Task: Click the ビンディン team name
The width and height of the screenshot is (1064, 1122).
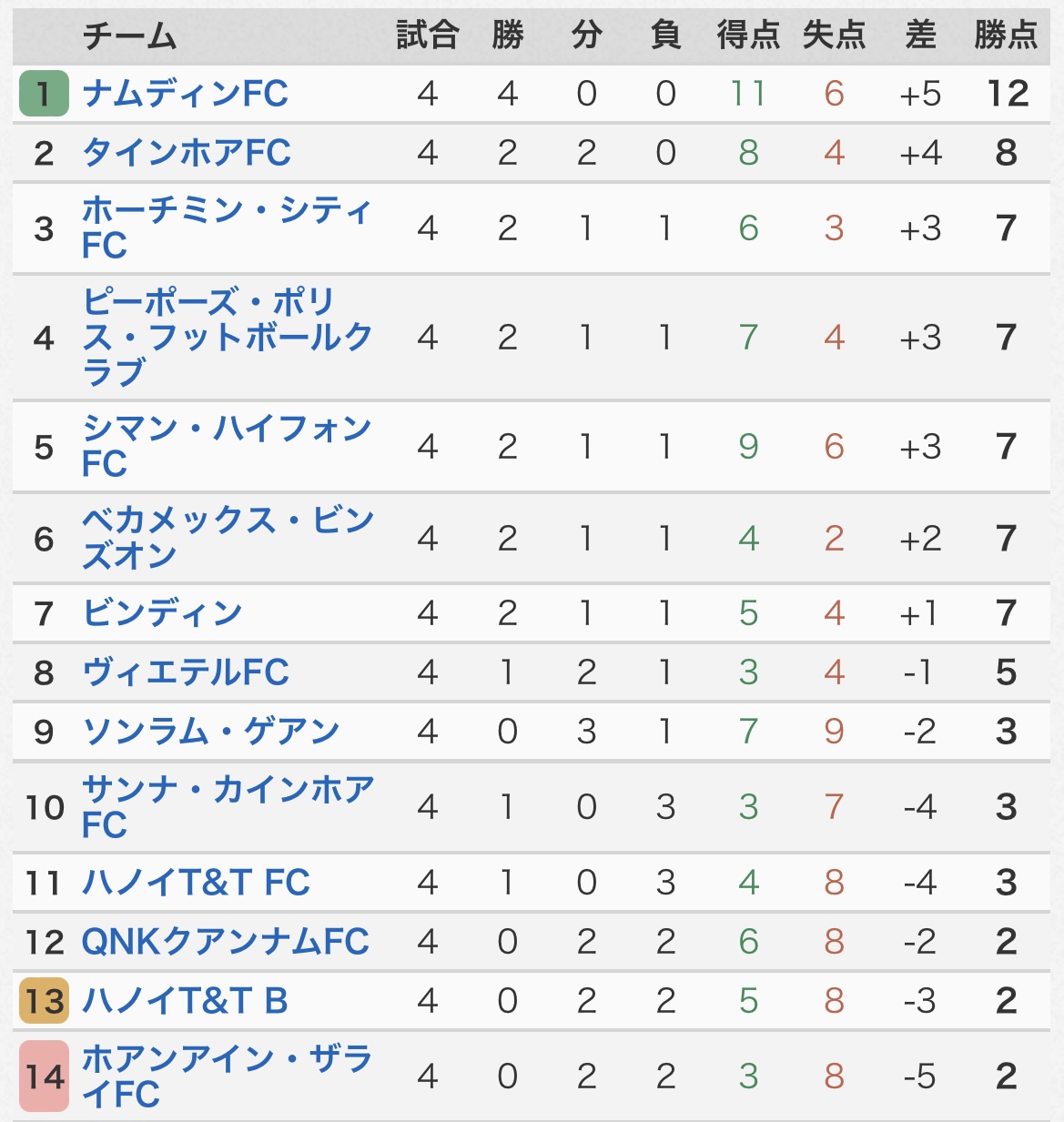Action: [162, 613]
